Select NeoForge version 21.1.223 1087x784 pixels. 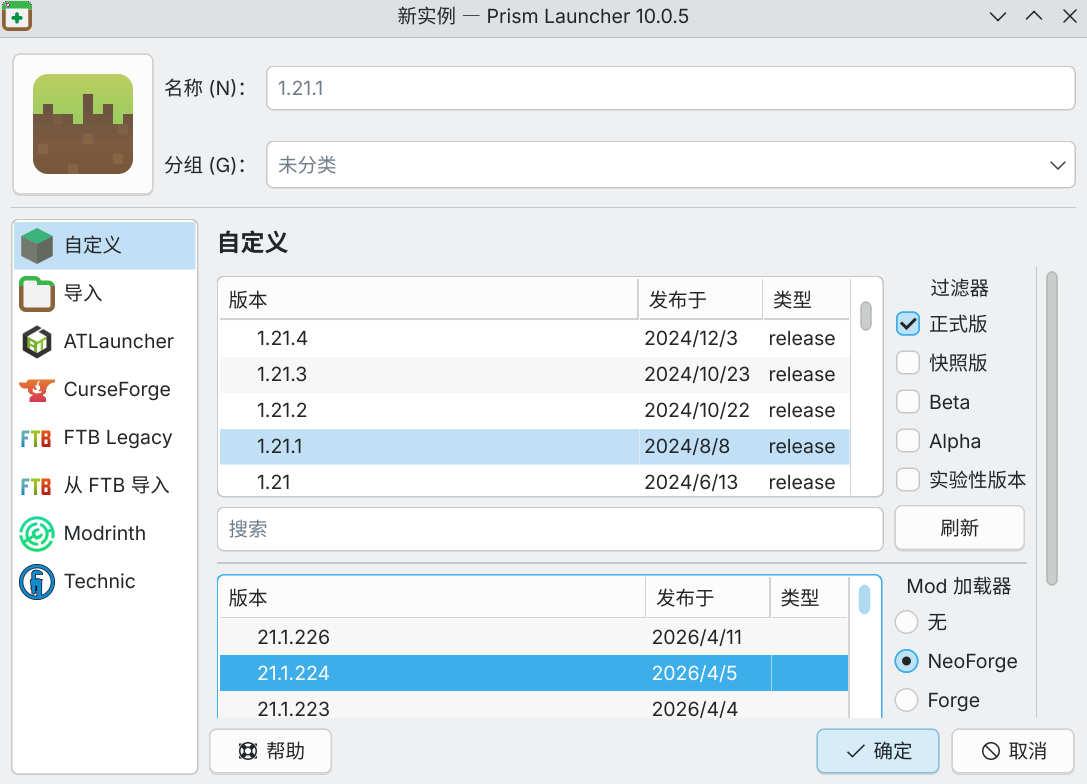pyautogui.click(x=534, y=706)
